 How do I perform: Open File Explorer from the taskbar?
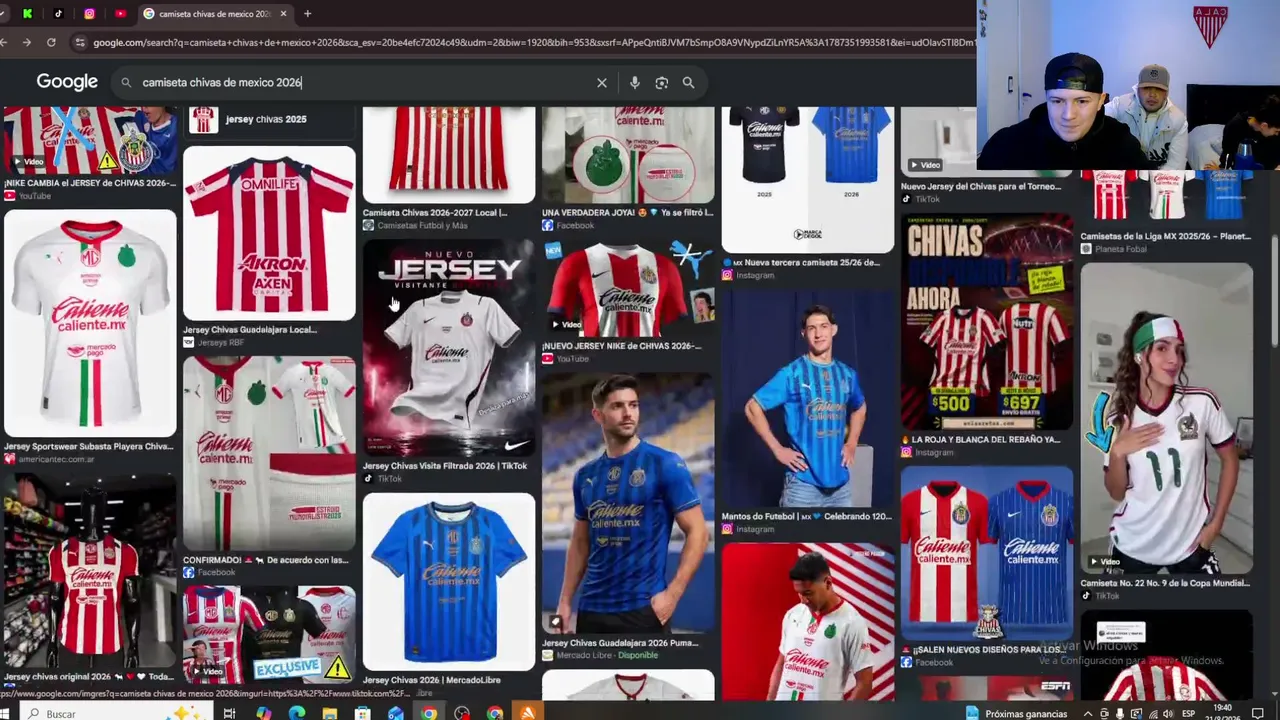point(329,713)
